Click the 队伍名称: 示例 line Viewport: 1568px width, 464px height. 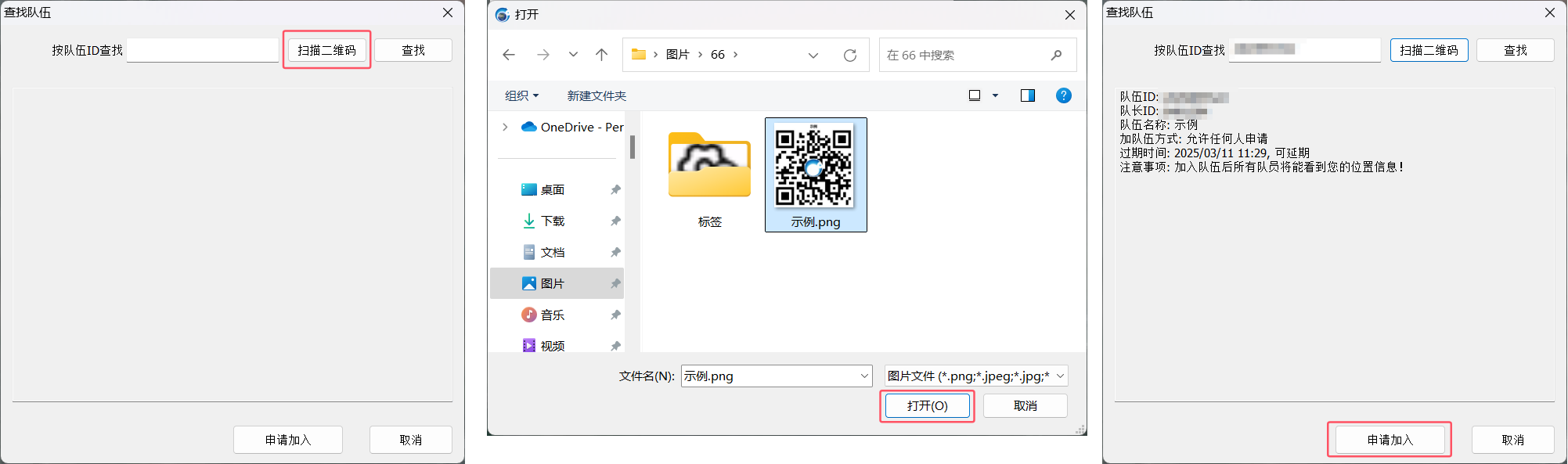point(1159,125)
